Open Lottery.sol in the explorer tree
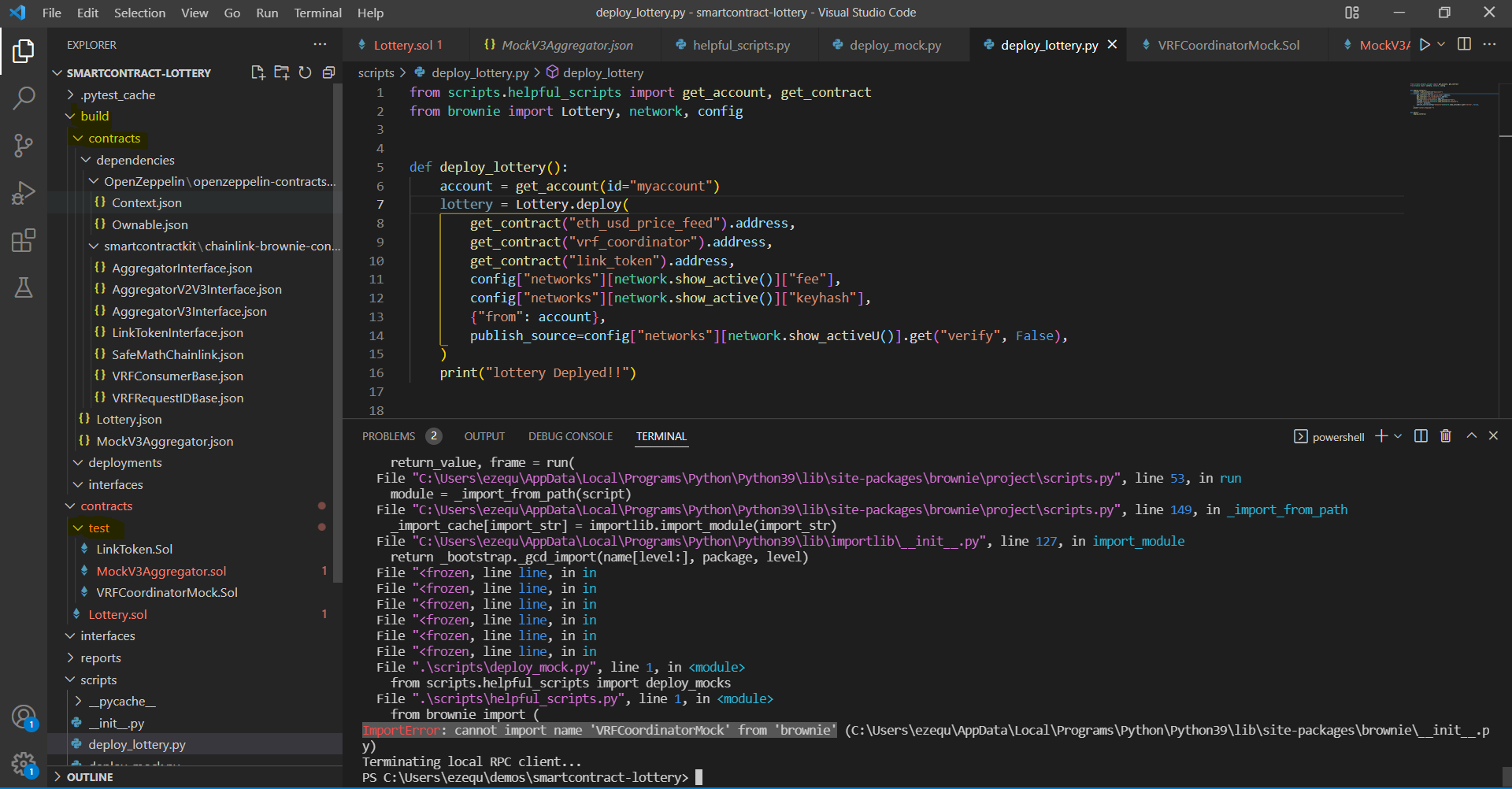The width and height of the screenshot is (1512, 789). tap(117, 615)
